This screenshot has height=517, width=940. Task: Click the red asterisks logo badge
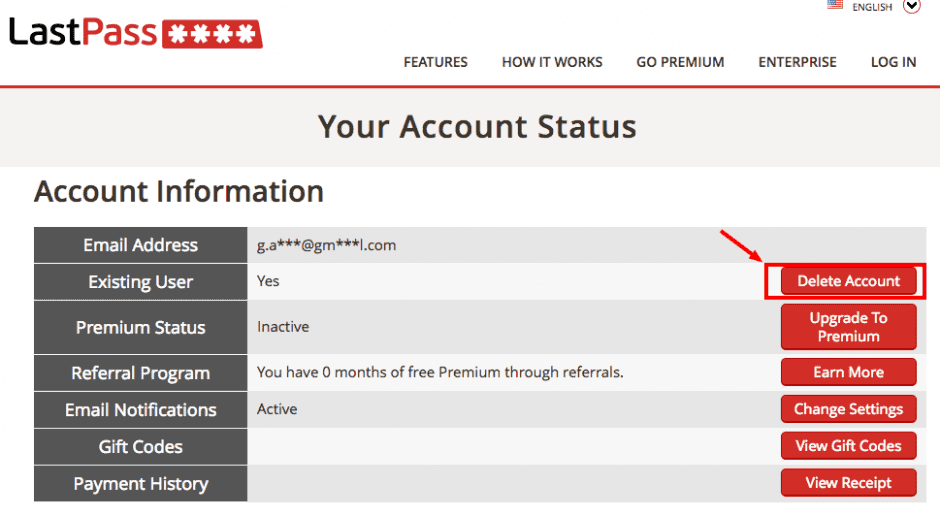click(212, 34)
